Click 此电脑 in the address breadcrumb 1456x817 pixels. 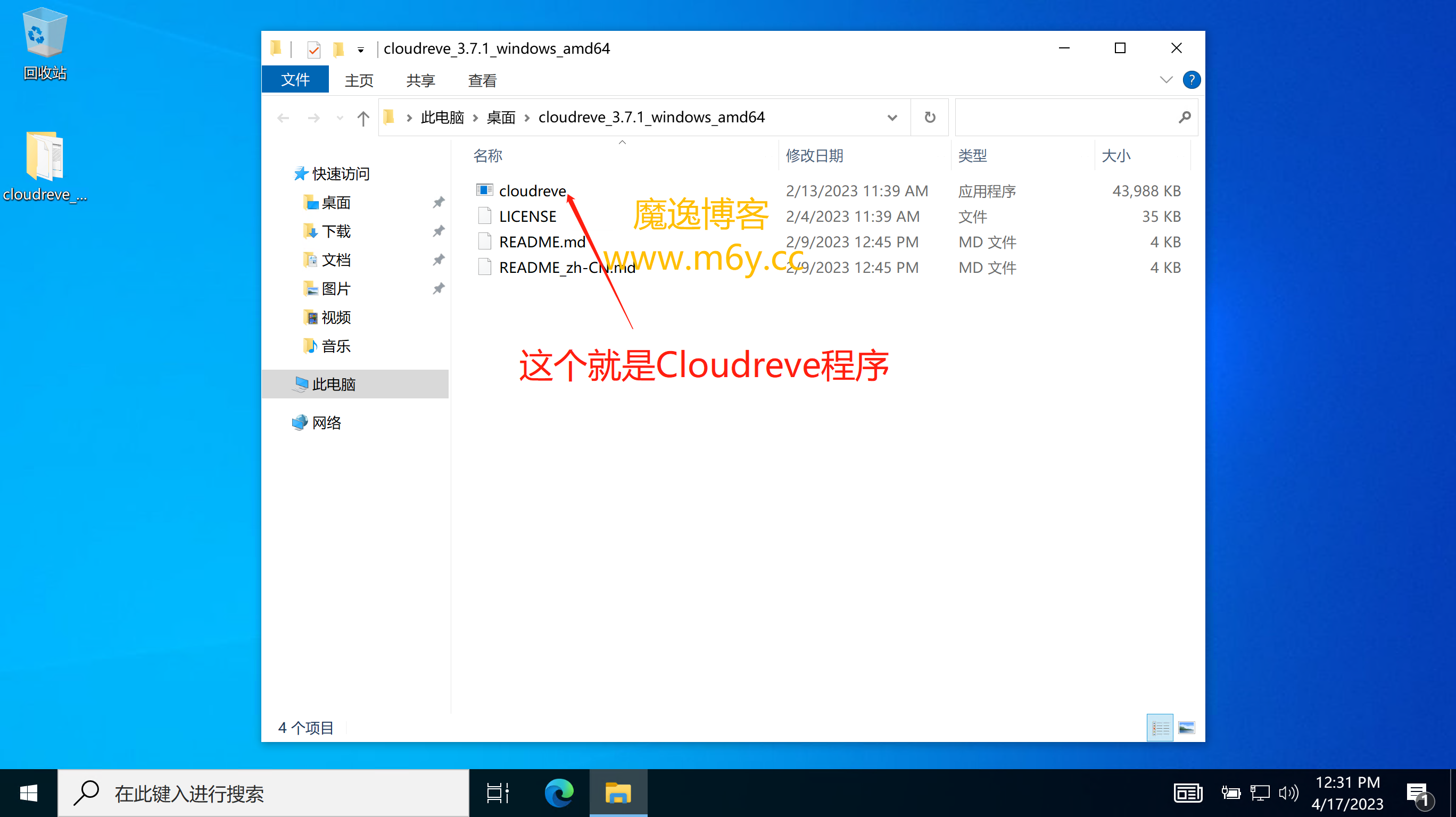tap(442, 117)
